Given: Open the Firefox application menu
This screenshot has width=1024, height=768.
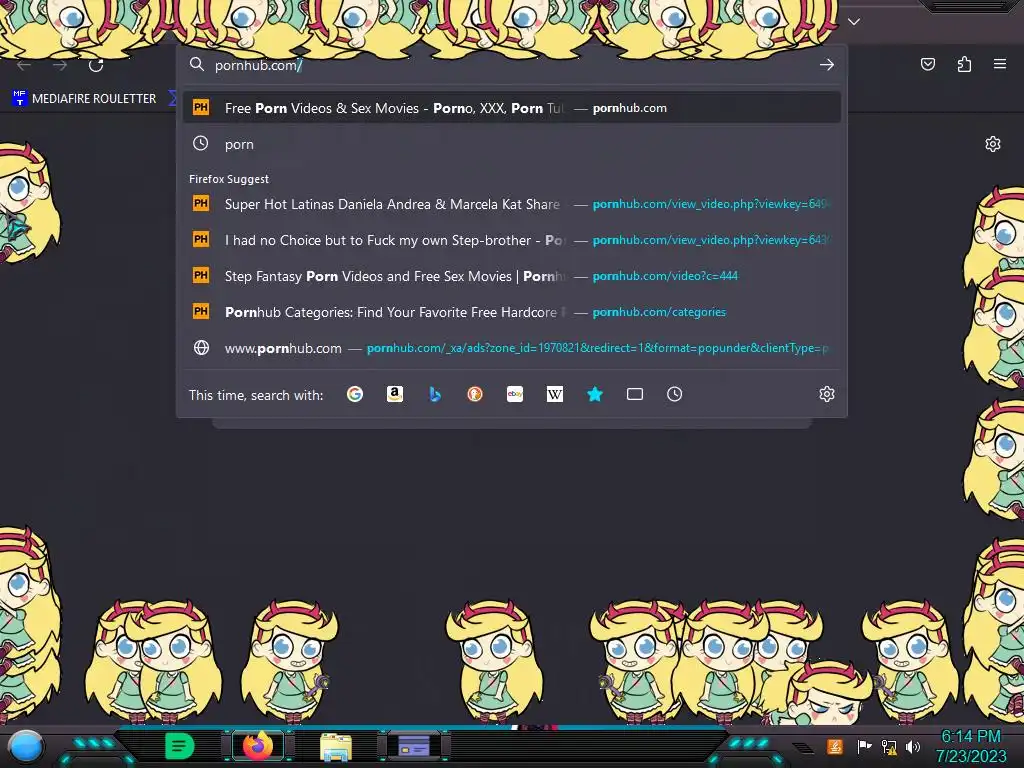Looking at the screenshot, I should (1000, 64).
